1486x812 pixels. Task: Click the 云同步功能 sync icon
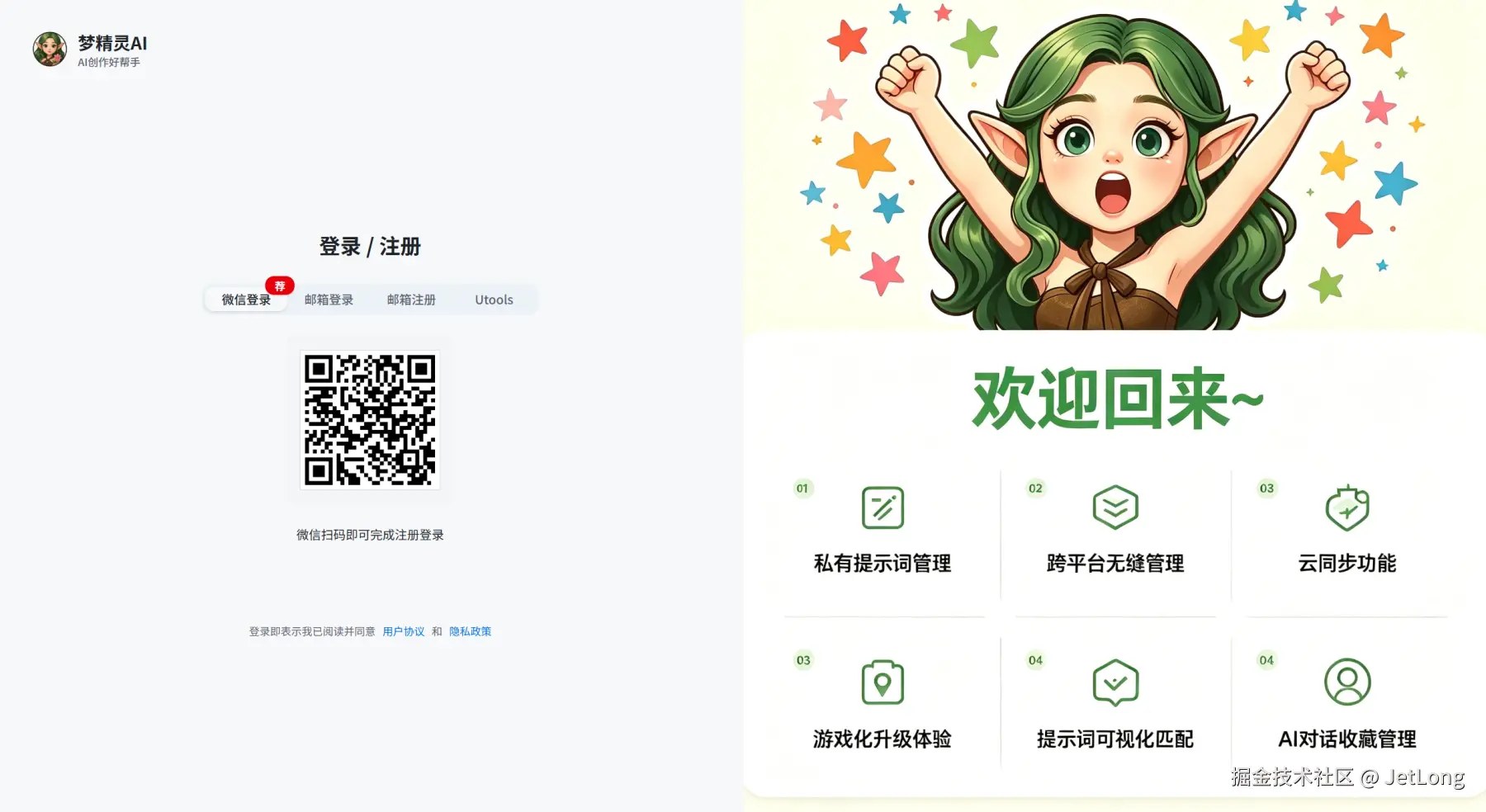coord(1347,507)
